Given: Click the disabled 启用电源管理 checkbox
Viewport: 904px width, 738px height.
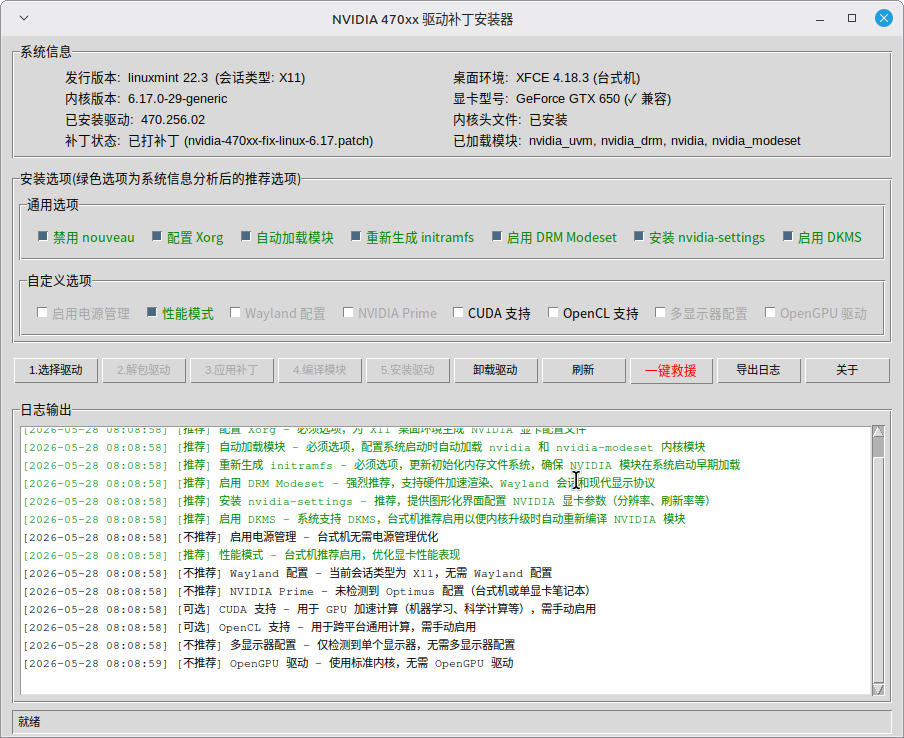Looking at the screenshot, I should (42, 312).
